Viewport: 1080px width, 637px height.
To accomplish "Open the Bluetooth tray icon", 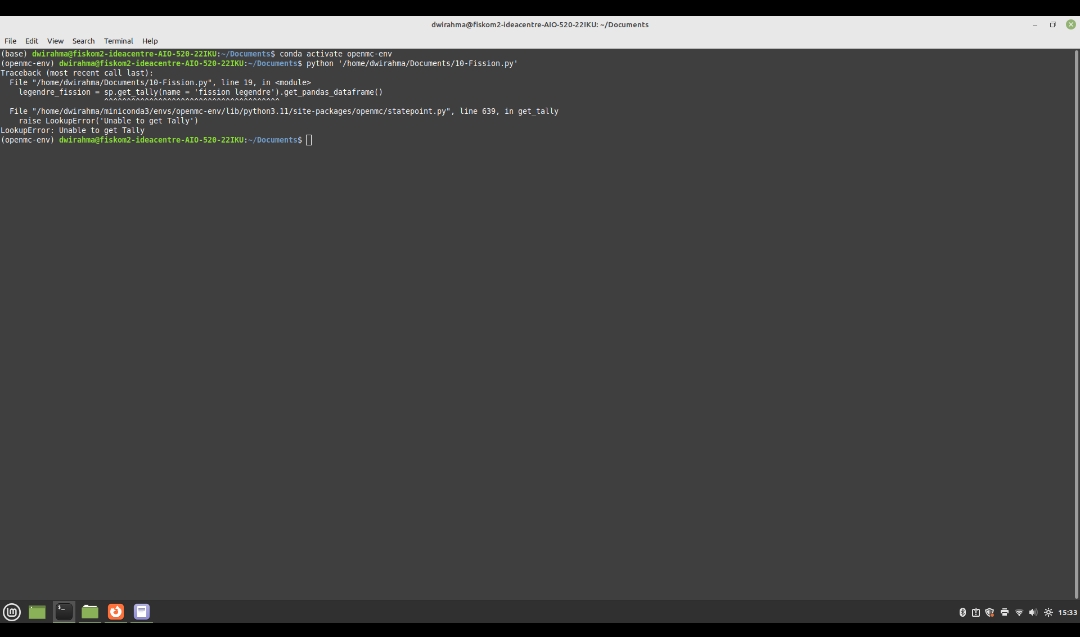I will 962,612.
